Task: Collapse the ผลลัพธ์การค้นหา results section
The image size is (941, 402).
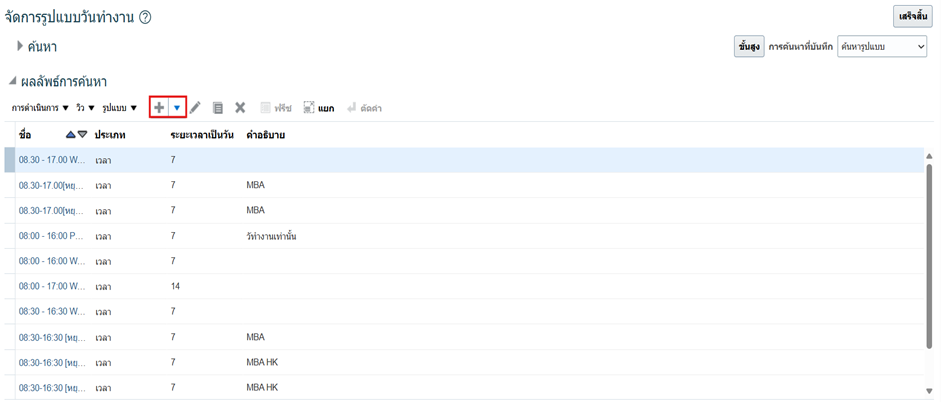Action: (x=13, y=81)
